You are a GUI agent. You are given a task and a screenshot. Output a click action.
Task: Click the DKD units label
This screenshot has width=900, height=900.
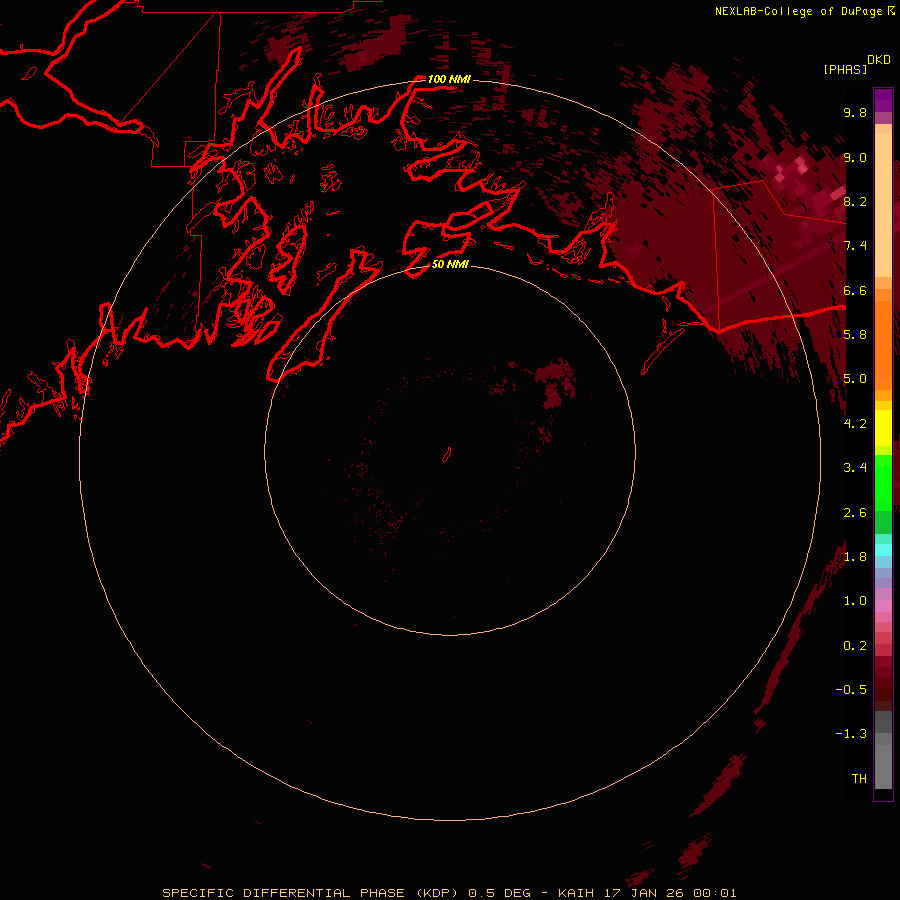[879, 60]
